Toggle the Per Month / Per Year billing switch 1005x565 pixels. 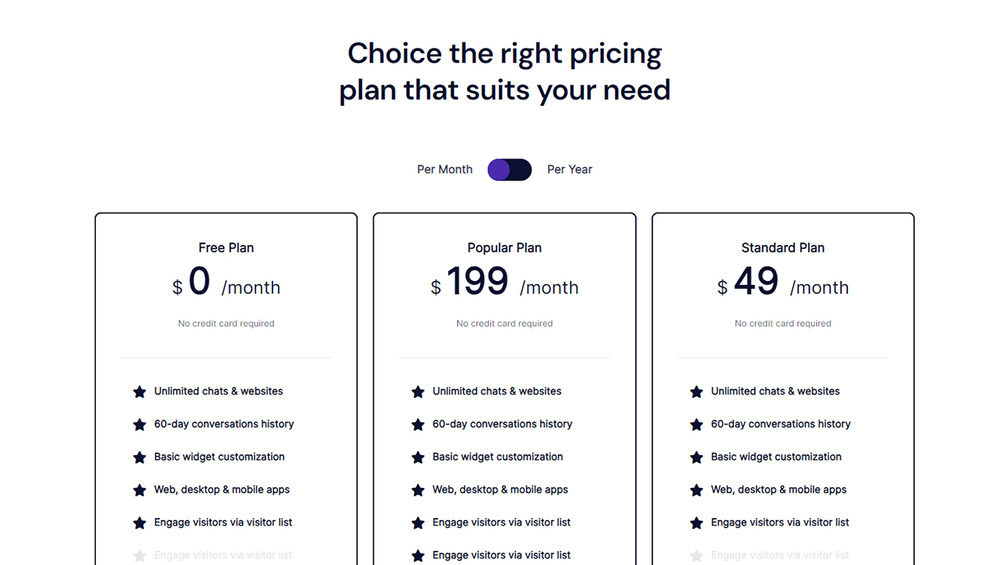(509, 170)
